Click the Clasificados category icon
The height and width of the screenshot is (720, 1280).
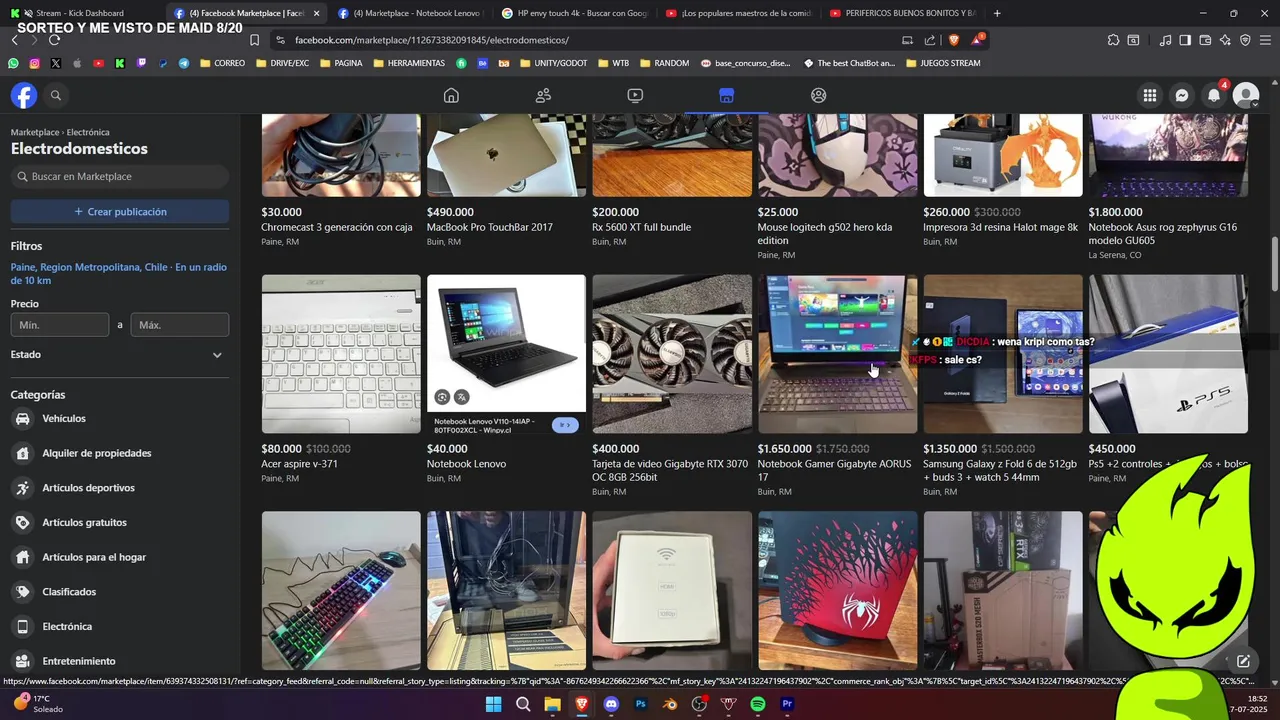pos(22,592)
